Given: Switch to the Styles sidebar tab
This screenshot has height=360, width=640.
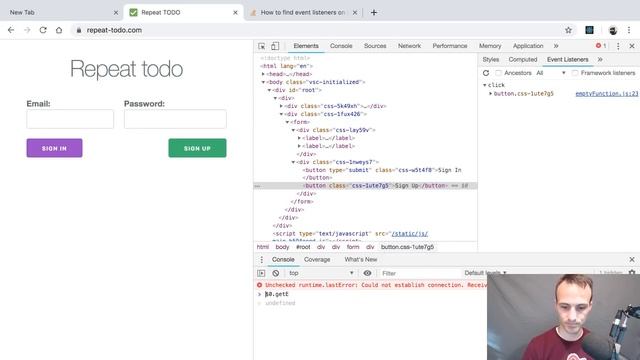Looking at the screenshot, I should [491, 60].
